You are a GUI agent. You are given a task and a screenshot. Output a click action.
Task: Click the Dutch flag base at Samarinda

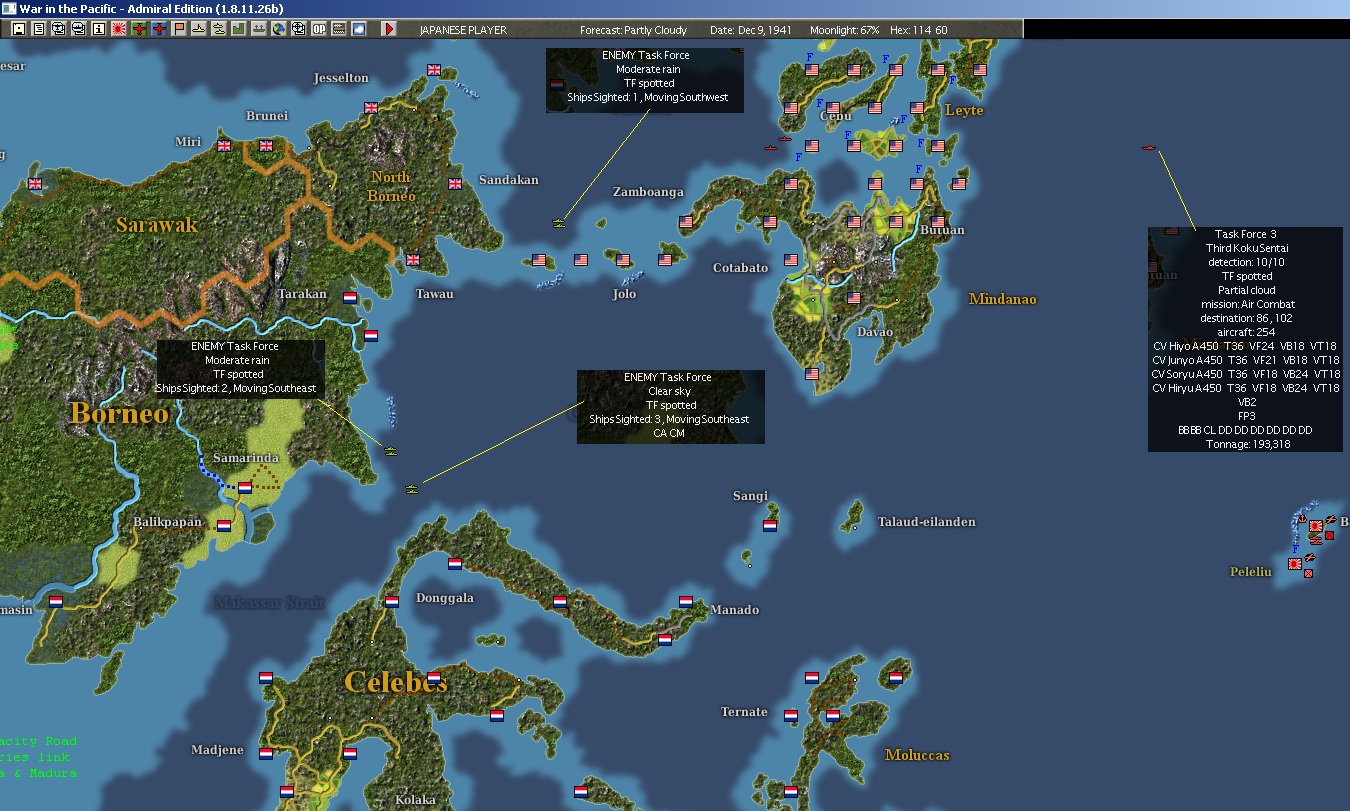tap(244, 488)
